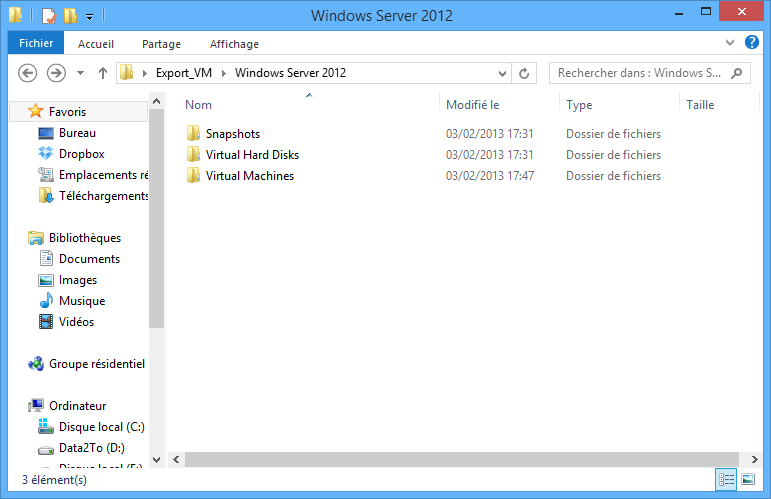
Task: Open the Documents library
Action: point(89,259)
